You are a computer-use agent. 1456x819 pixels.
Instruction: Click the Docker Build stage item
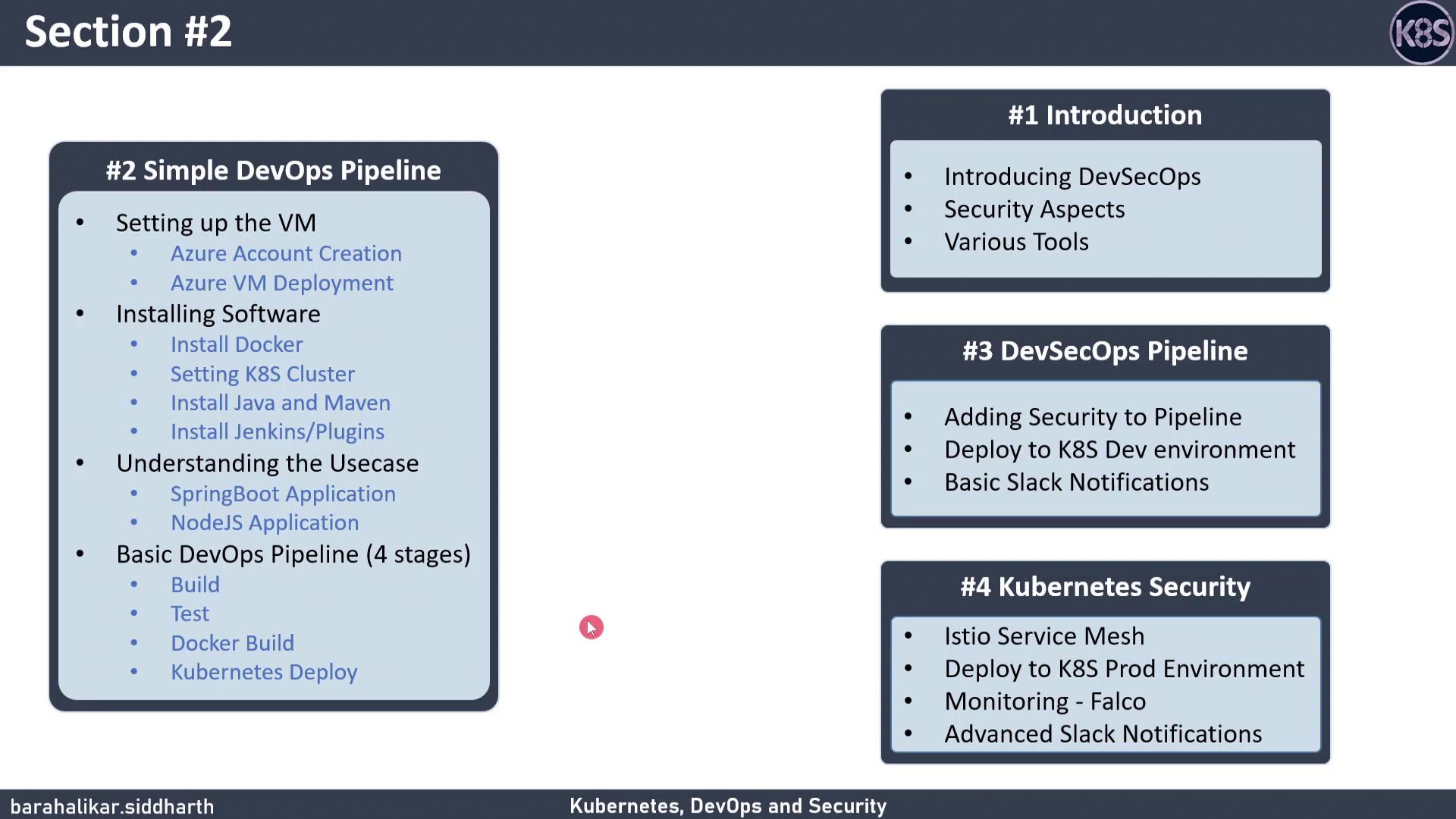pyautogui.click(x=232, y=643)
